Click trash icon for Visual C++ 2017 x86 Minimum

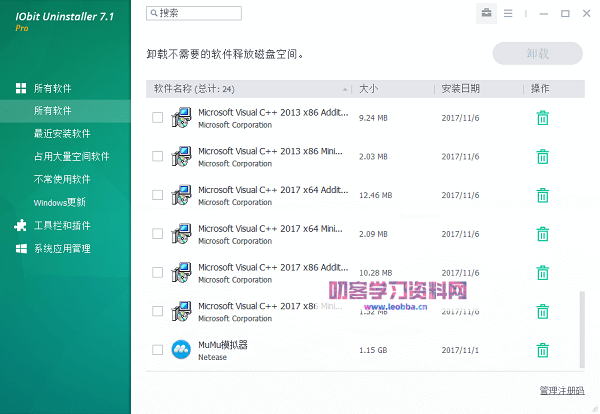pyautogui.click(x=543, y=311)
